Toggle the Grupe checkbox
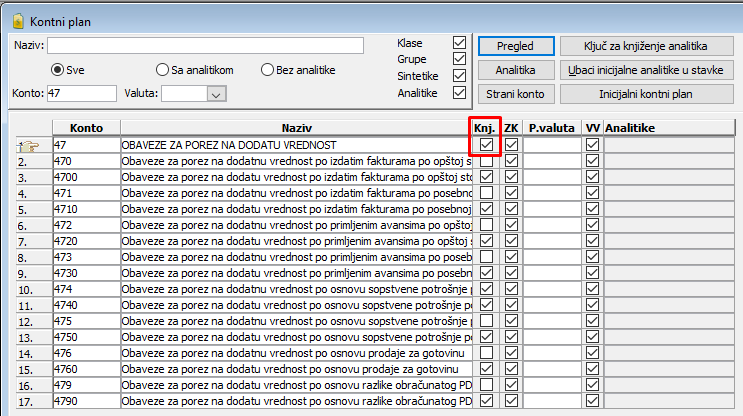This screenshot has height=416, width=743. tap(459, 59)
